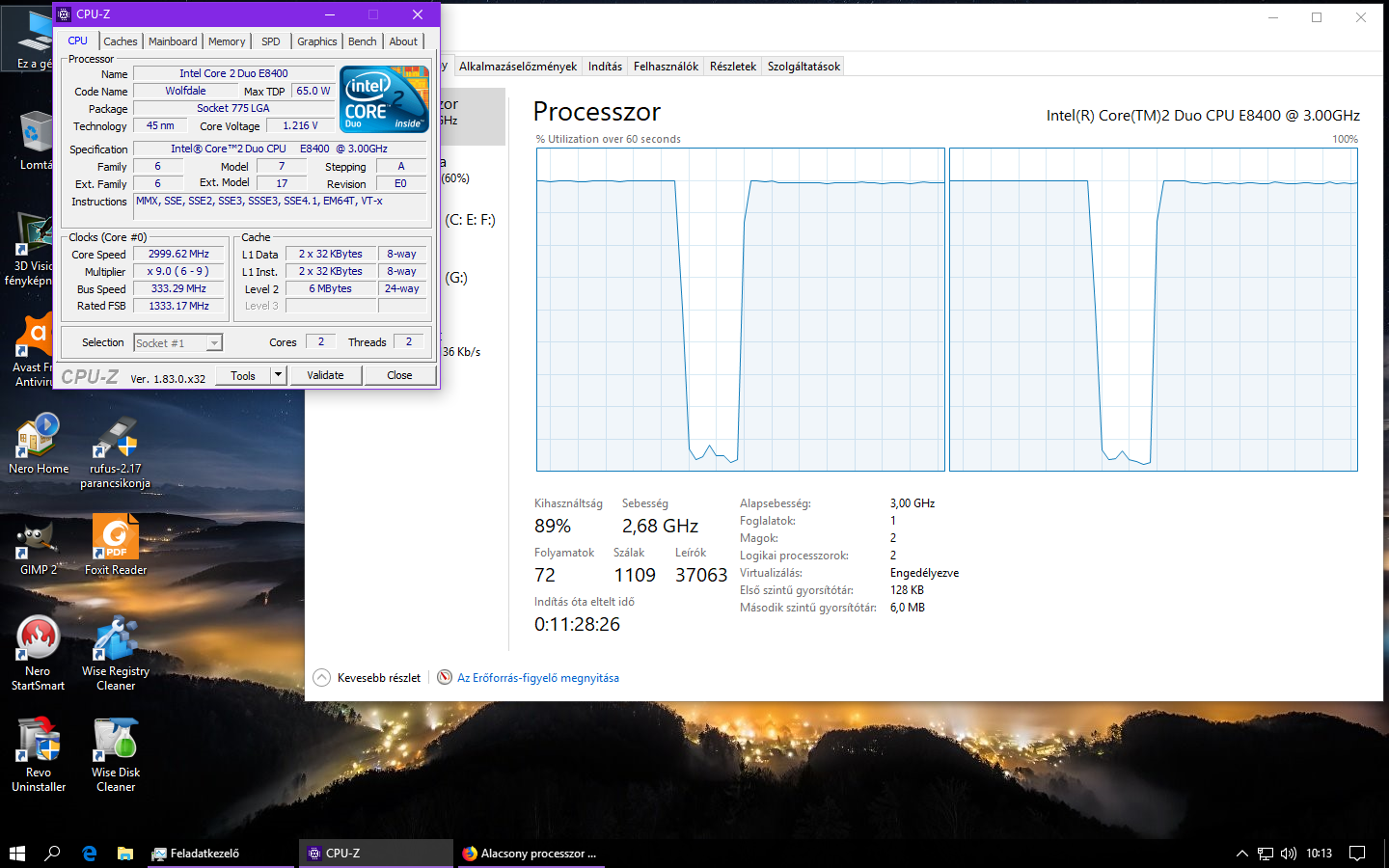Click the Max TDP value 65.0 W
1389x868 pixels.
coord(313,91)
